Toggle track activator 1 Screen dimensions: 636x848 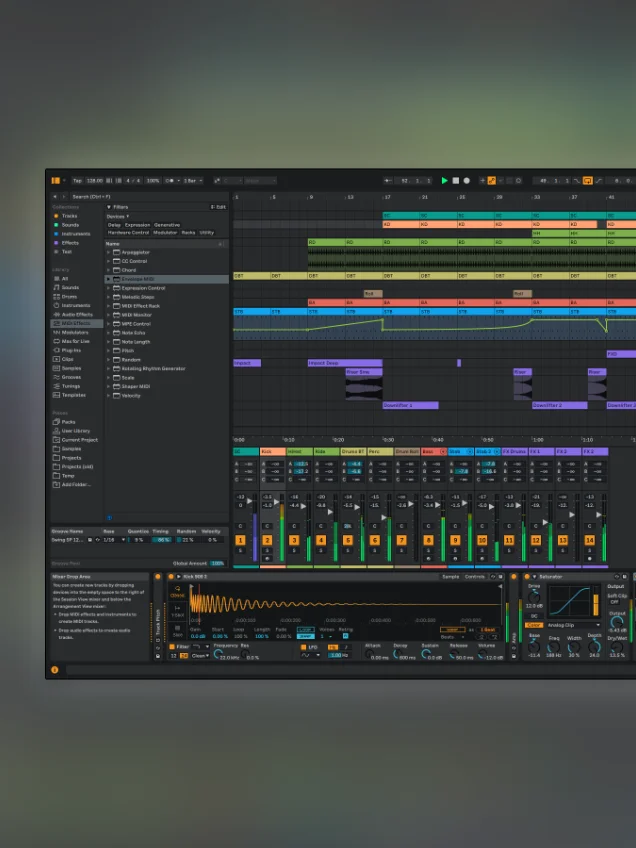[240, 540]
